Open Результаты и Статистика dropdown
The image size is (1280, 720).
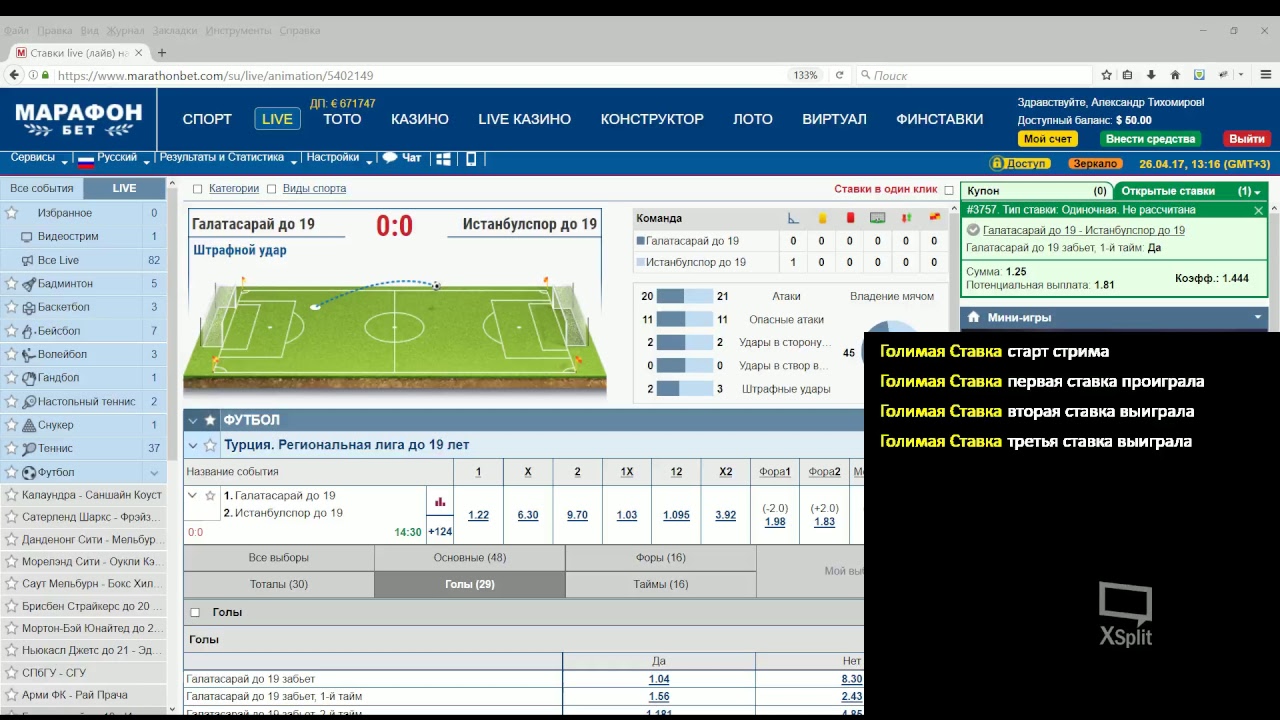coord(228,158)
